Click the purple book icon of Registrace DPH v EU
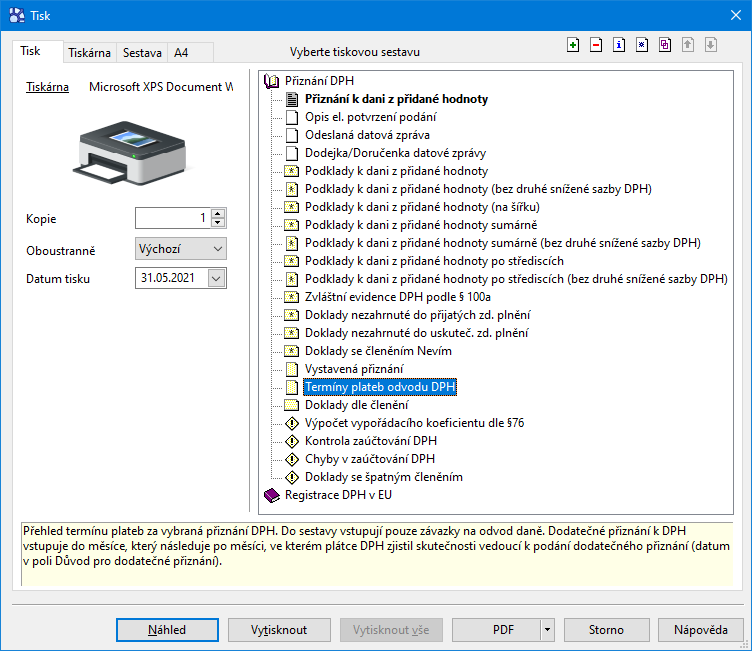Screen dimensions: 752x651 [271, 495]
